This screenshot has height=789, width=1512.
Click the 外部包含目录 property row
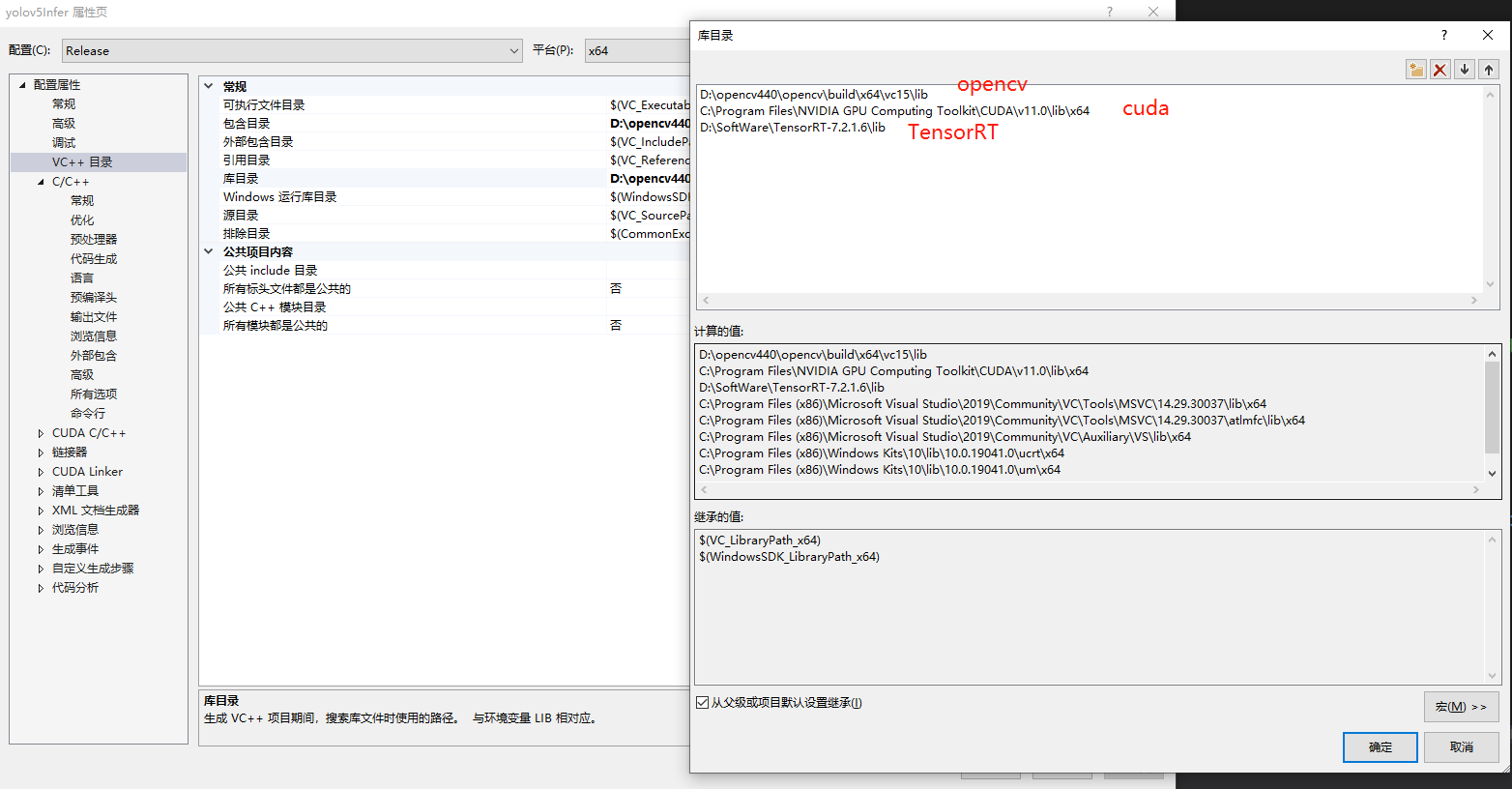coord(446,141)
